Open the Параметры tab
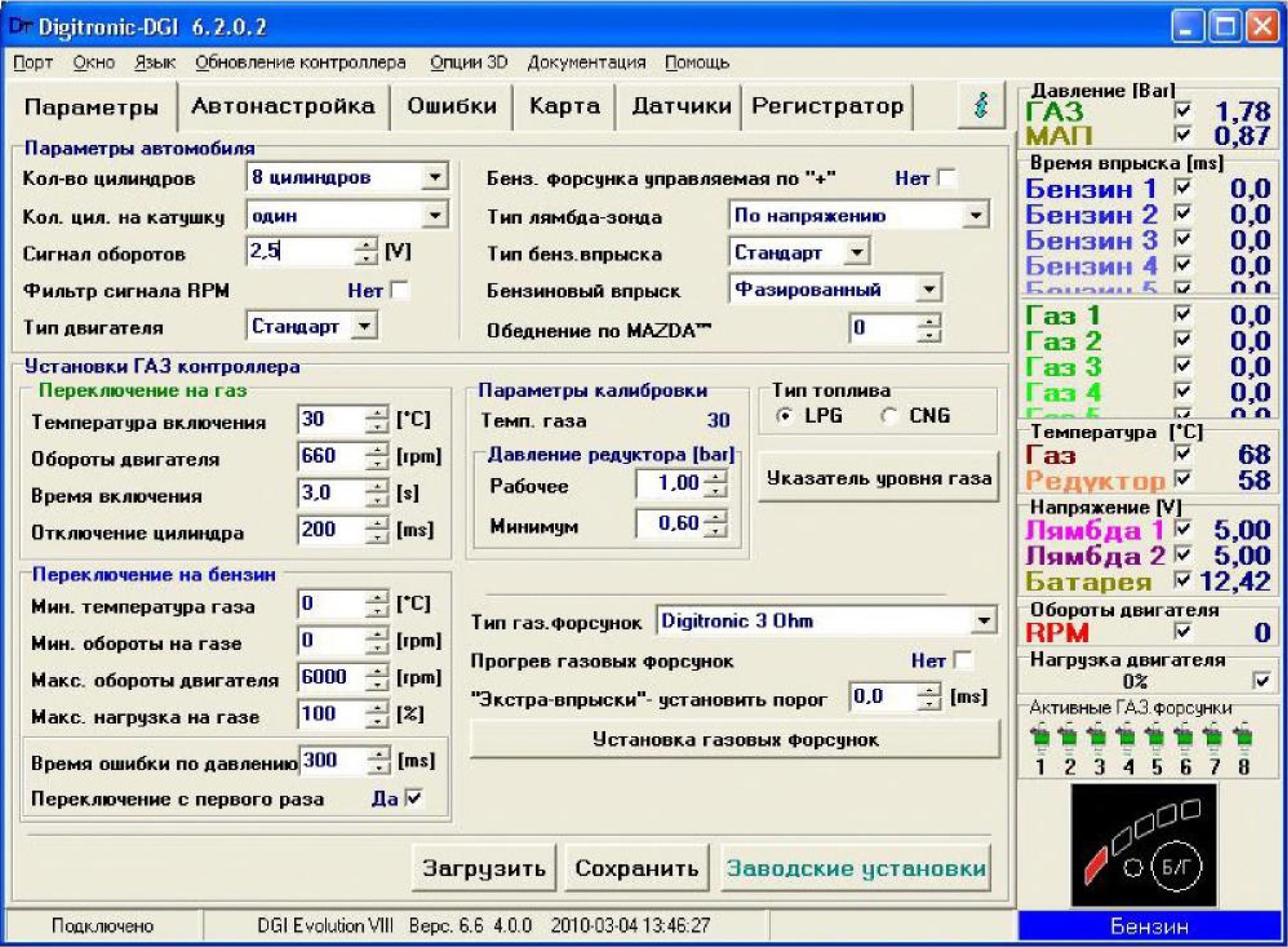 click(91, 106)
